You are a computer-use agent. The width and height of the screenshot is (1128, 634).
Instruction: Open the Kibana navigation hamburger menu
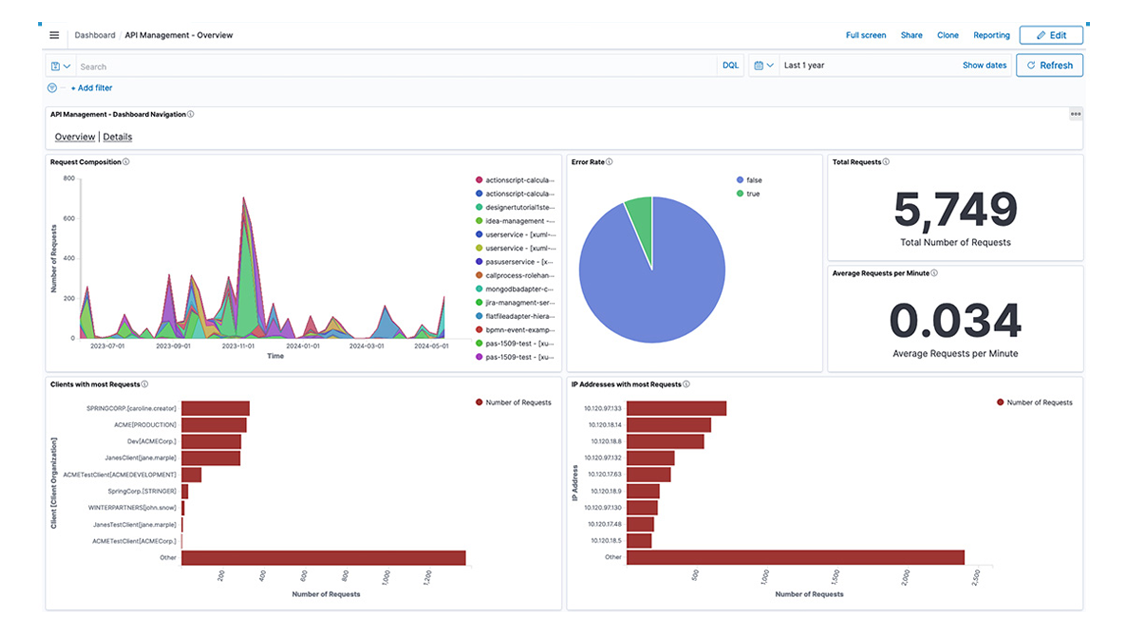54,34
